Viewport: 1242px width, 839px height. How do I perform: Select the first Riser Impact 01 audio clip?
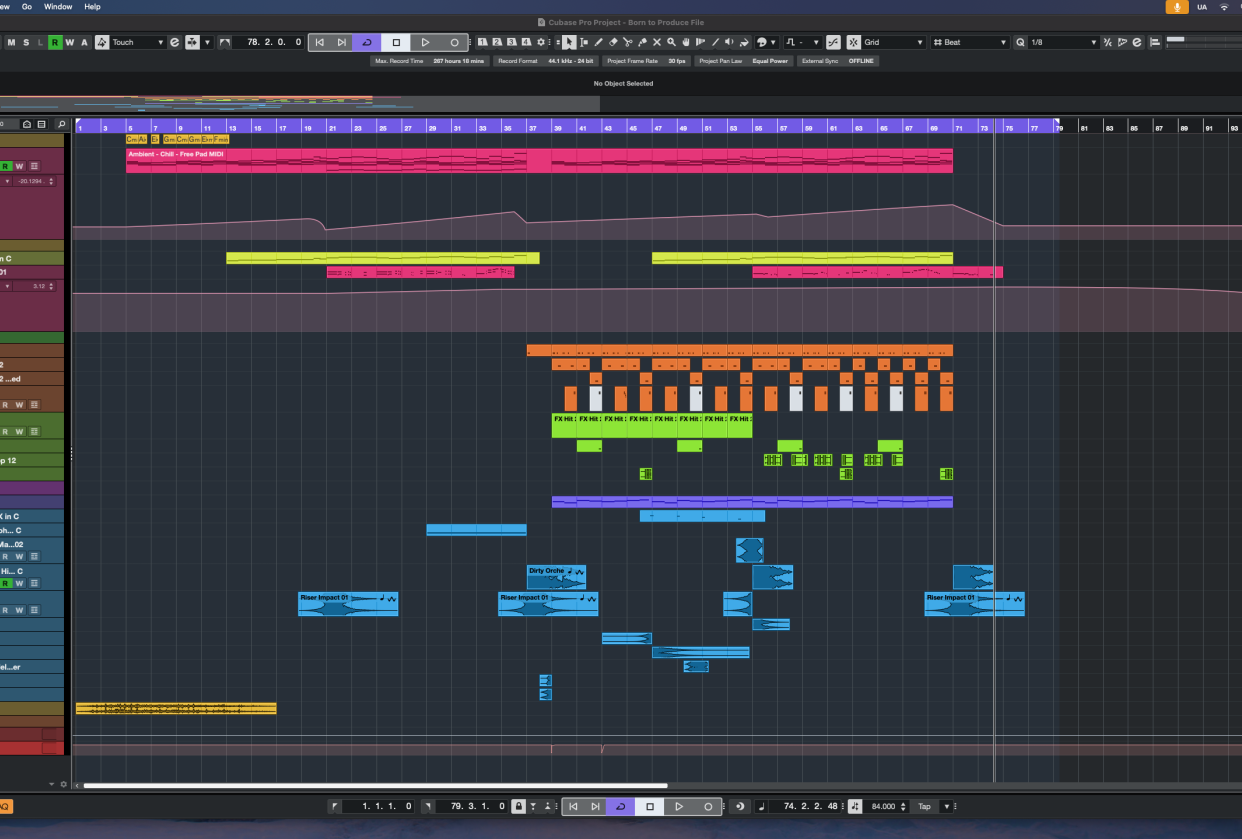click(x=348, y=603)
